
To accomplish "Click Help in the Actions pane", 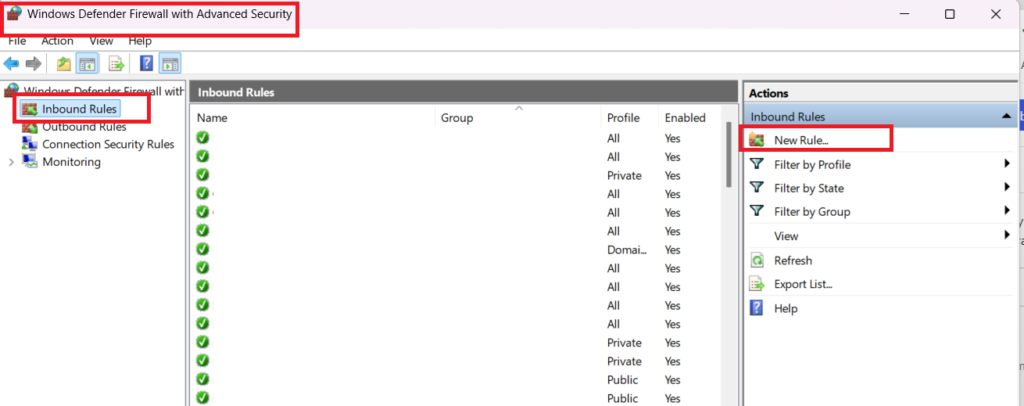I will 786,308.
